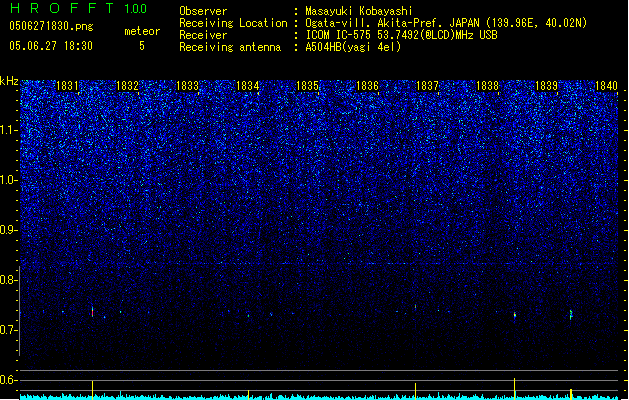This screenshot has height=400, width=629.
Task: Click antenna value A504HB(yagi 4el)
Action: click(353, 47)
